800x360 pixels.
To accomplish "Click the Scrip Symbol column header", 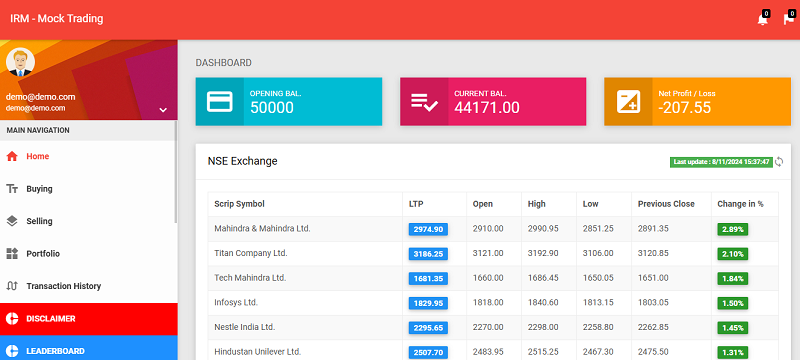I will pos(239,204).
